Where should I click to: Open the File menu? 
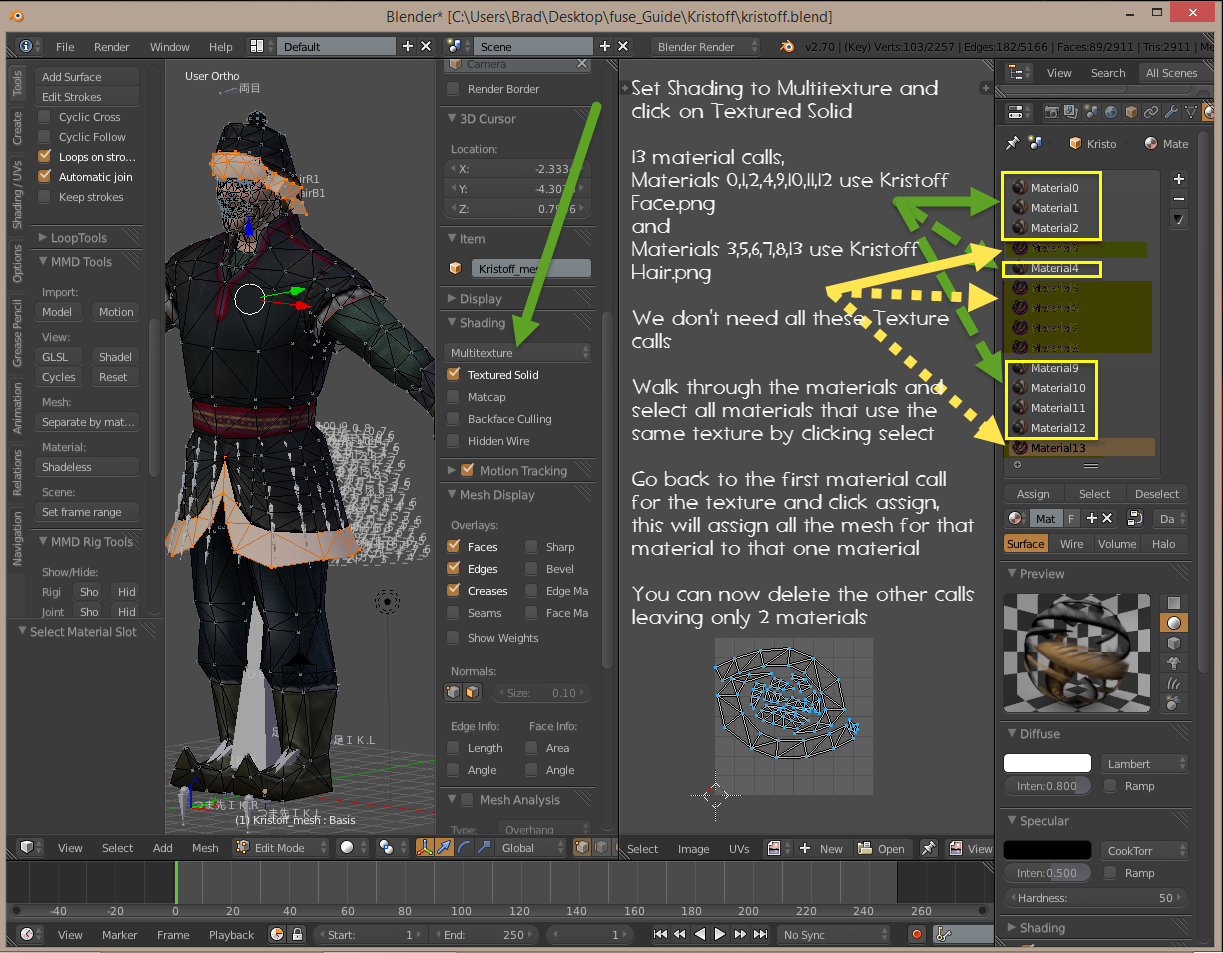tap(65, 47)
